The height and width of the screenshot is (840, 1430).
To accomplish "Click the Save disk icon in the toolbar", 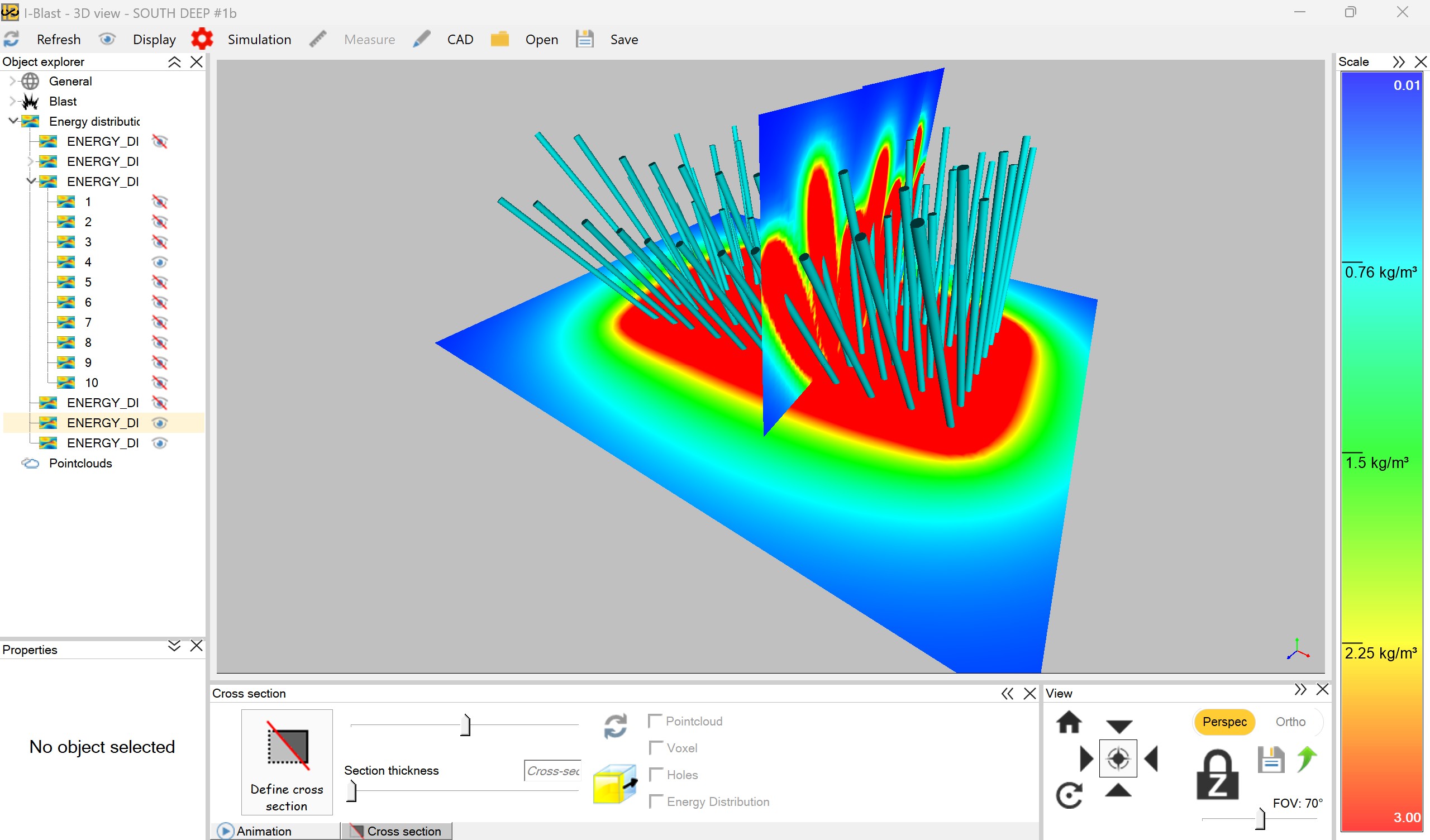I will click(584, 39).
